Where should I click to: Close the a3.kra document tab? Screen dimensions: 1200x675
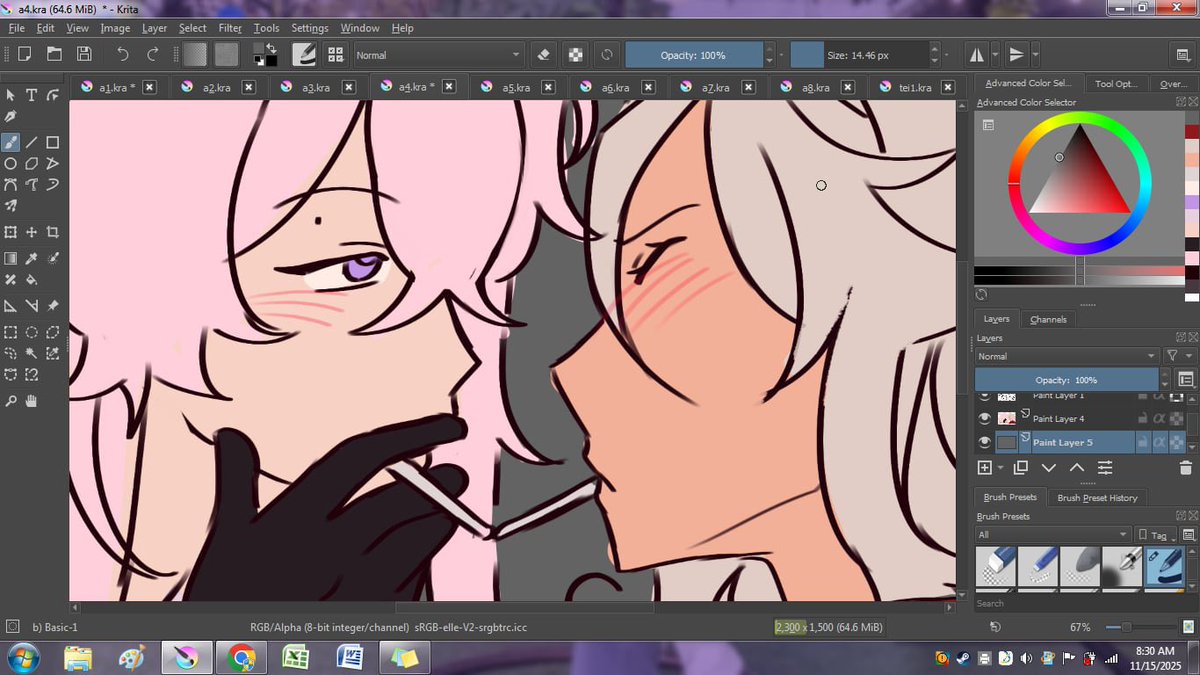[349, 87]
